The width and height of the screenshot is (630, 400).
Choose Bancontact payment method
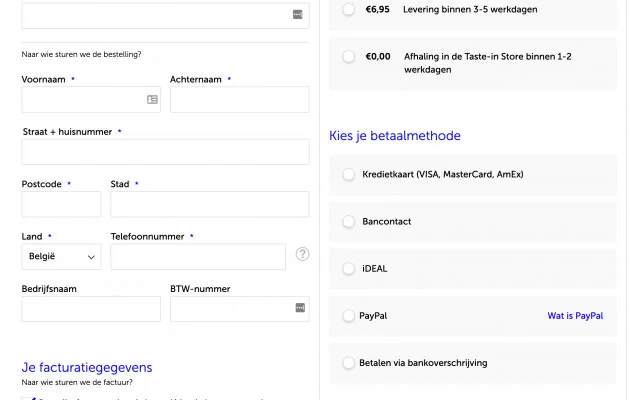[349, 221]
